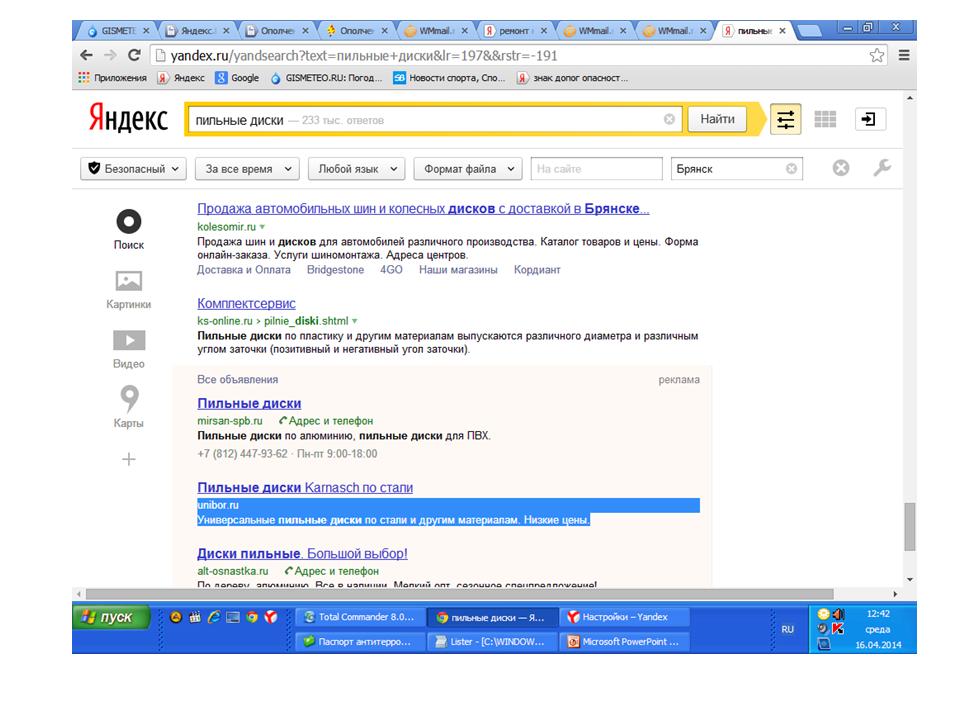Screen dimensions: 960x720
Task: Switch to Total Commander taskbar item
Action: [360, 617]
